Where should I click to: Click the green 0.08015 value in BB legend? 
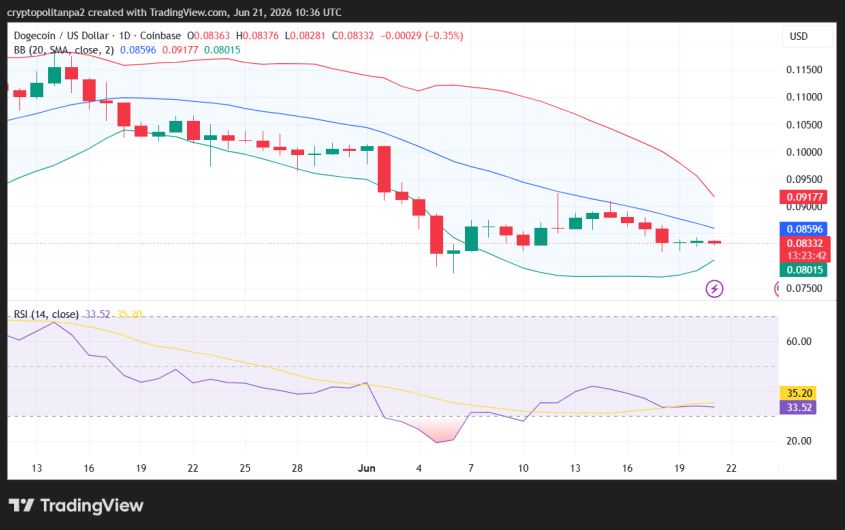click(x=222, y=50)
